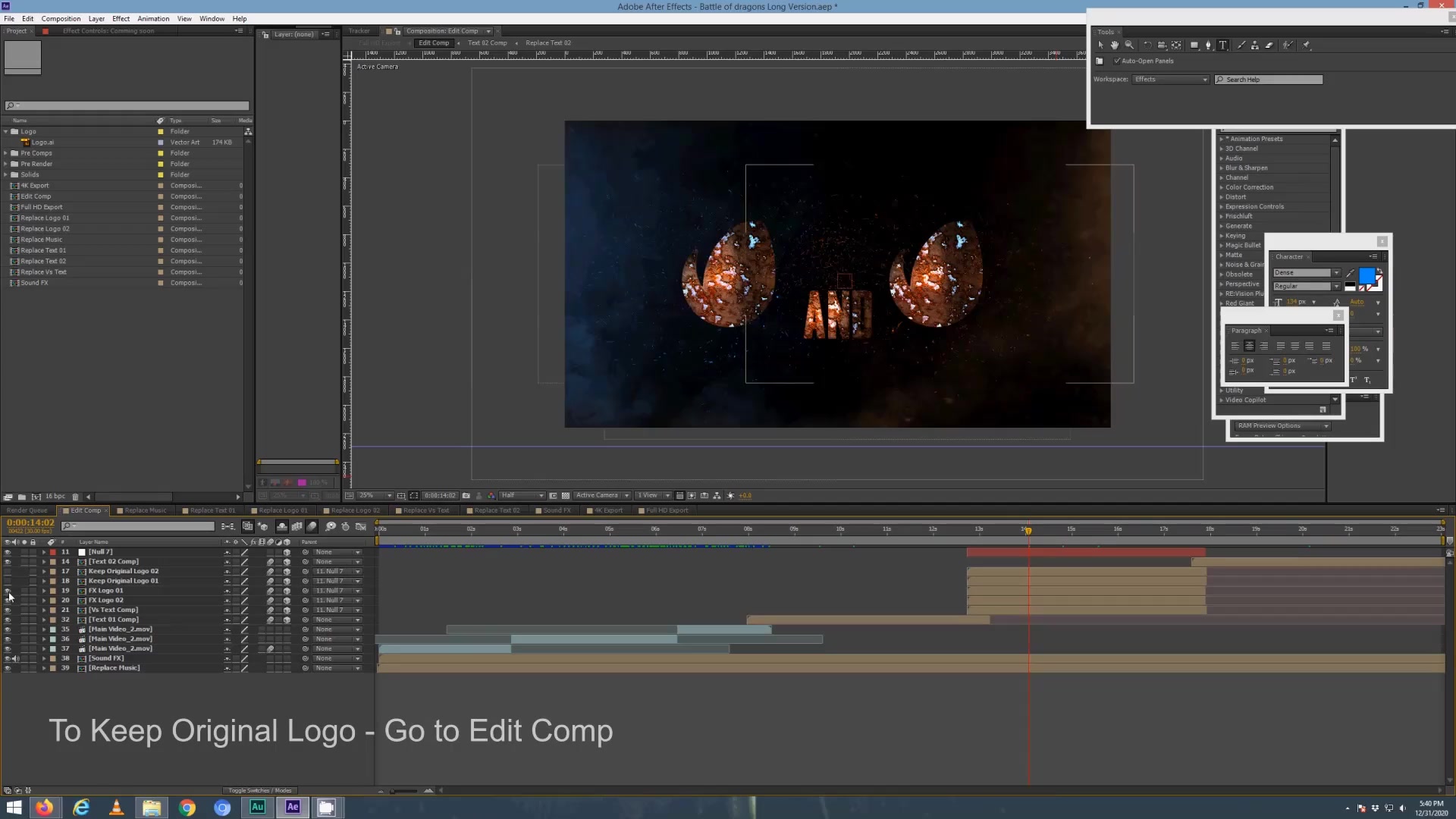Select the Puppet Pin tool

[x=1307, y=45]
